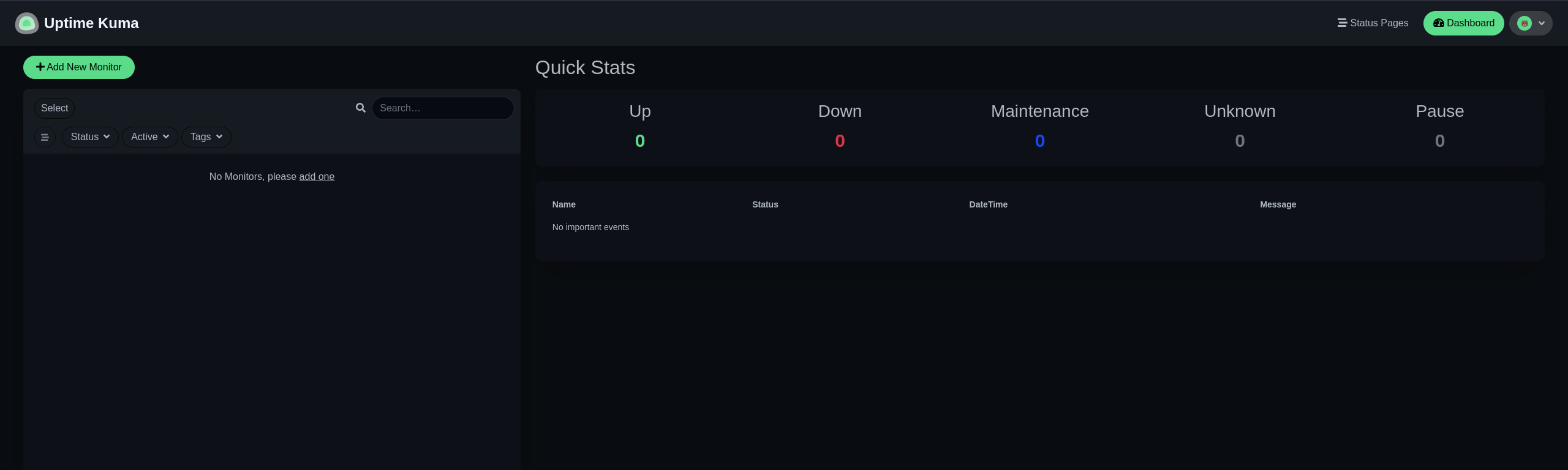Click the blue Maintenance count

coord(1039,141)
